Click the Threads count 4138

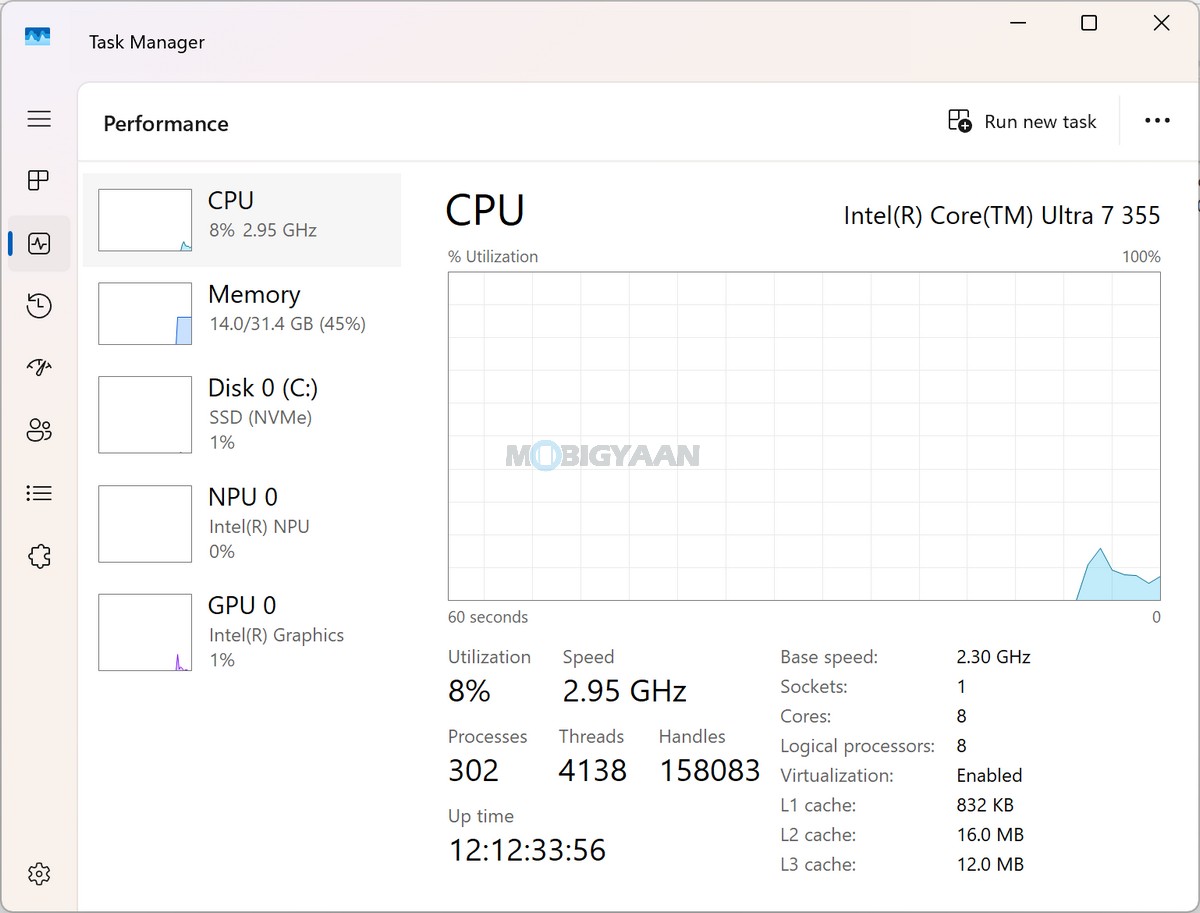[593, 770]
